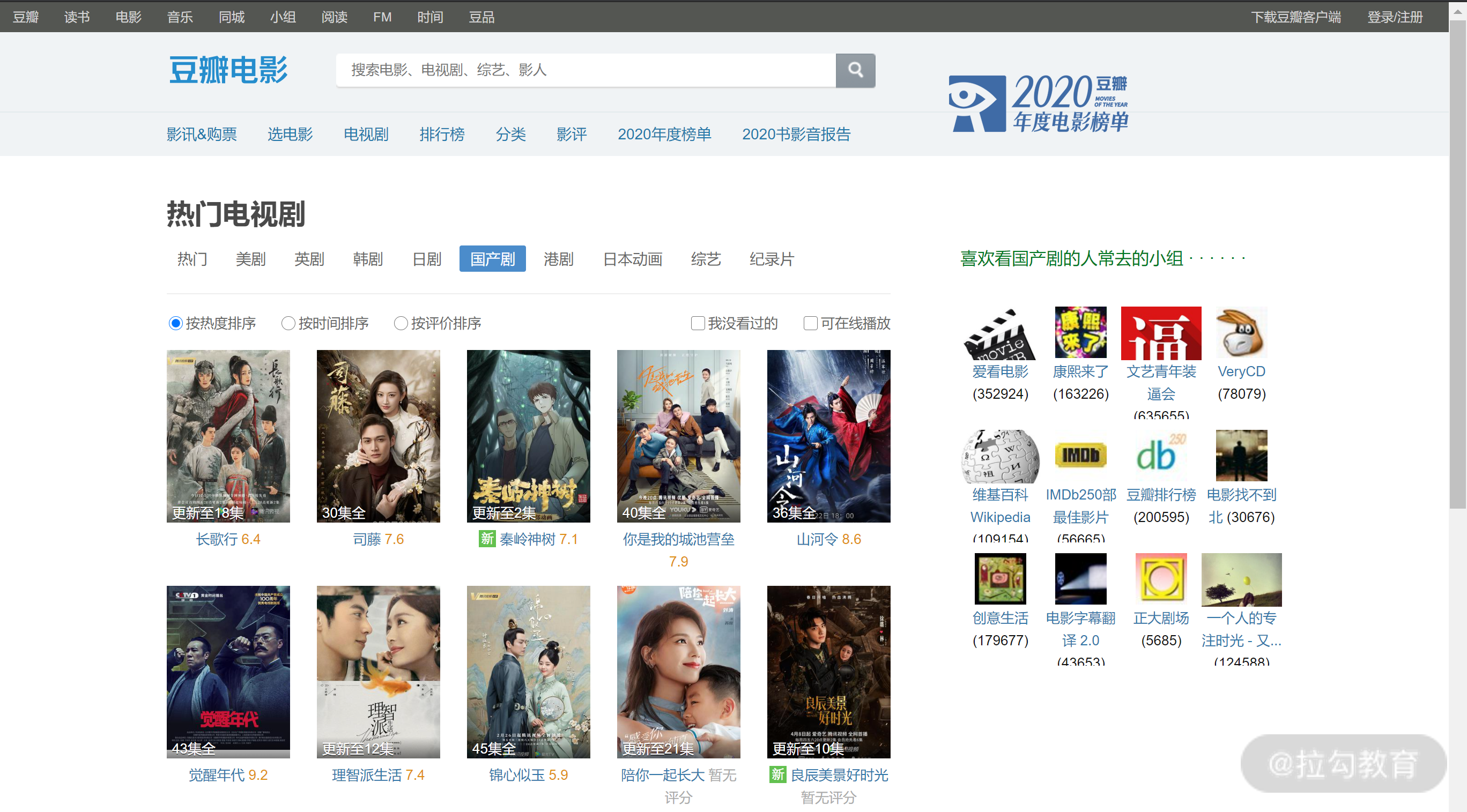Select 按评价排序 radio button

click(x=401, y=323)
